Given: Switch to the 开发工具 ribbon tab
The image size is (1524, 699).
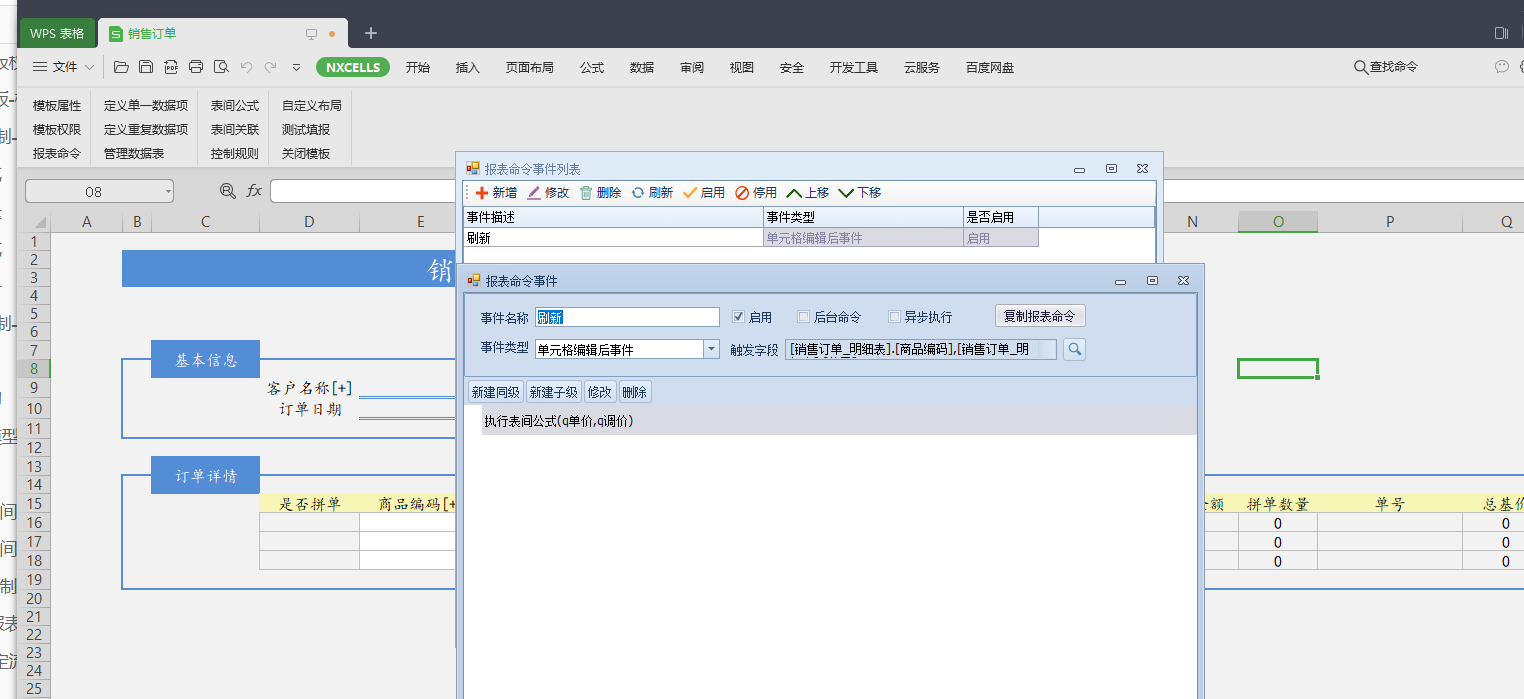Looking at the screenshot, I should (853, 67).
